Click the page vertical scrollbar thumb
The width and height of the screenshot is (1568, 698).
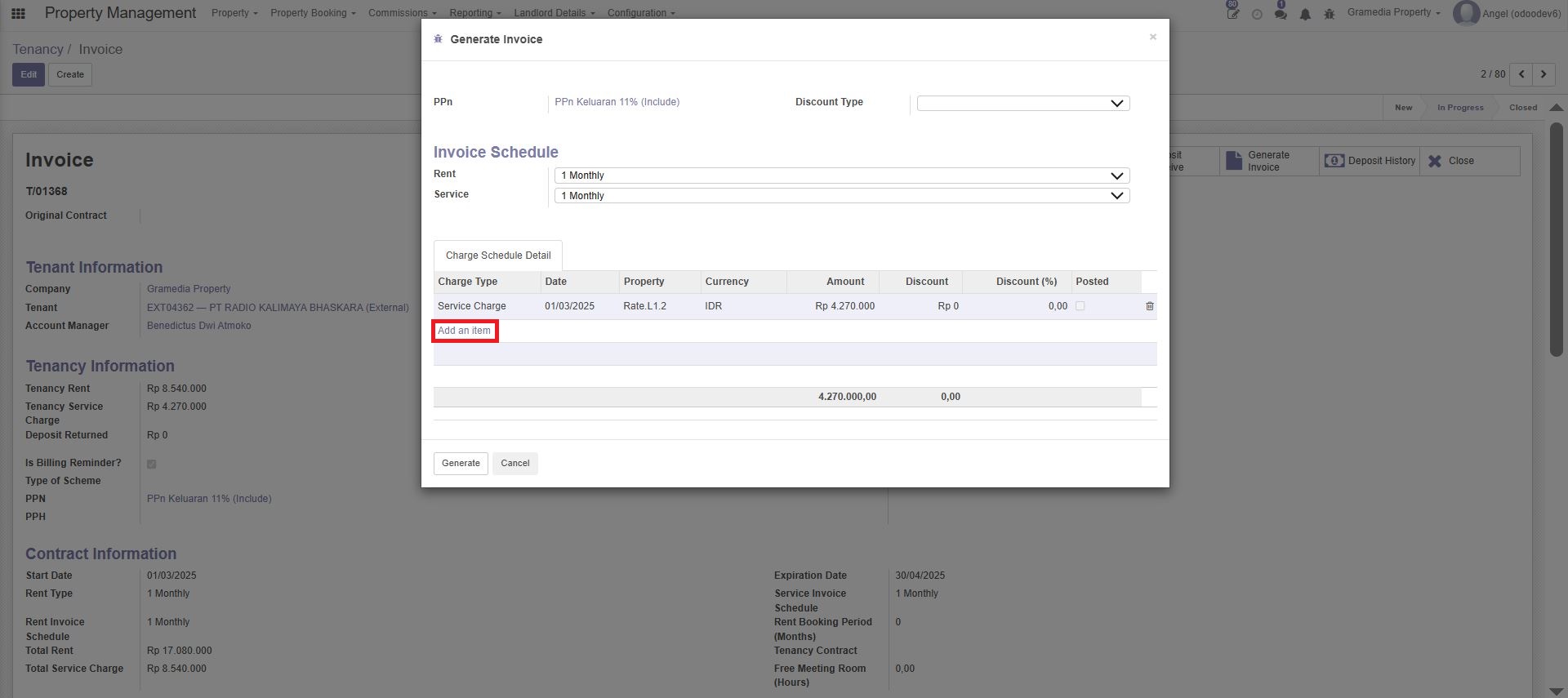[x=1557, y=239]
